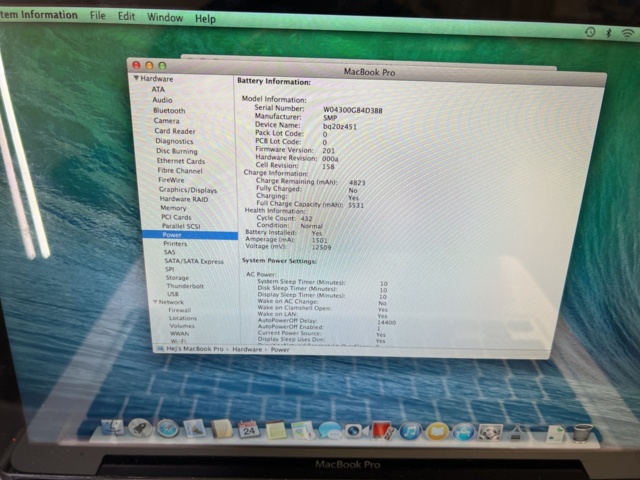Image resolution: width=640 pixels, height=480 pixels.
Task: Select Hardware RAID in the sidebar
Action: (184, 199)
